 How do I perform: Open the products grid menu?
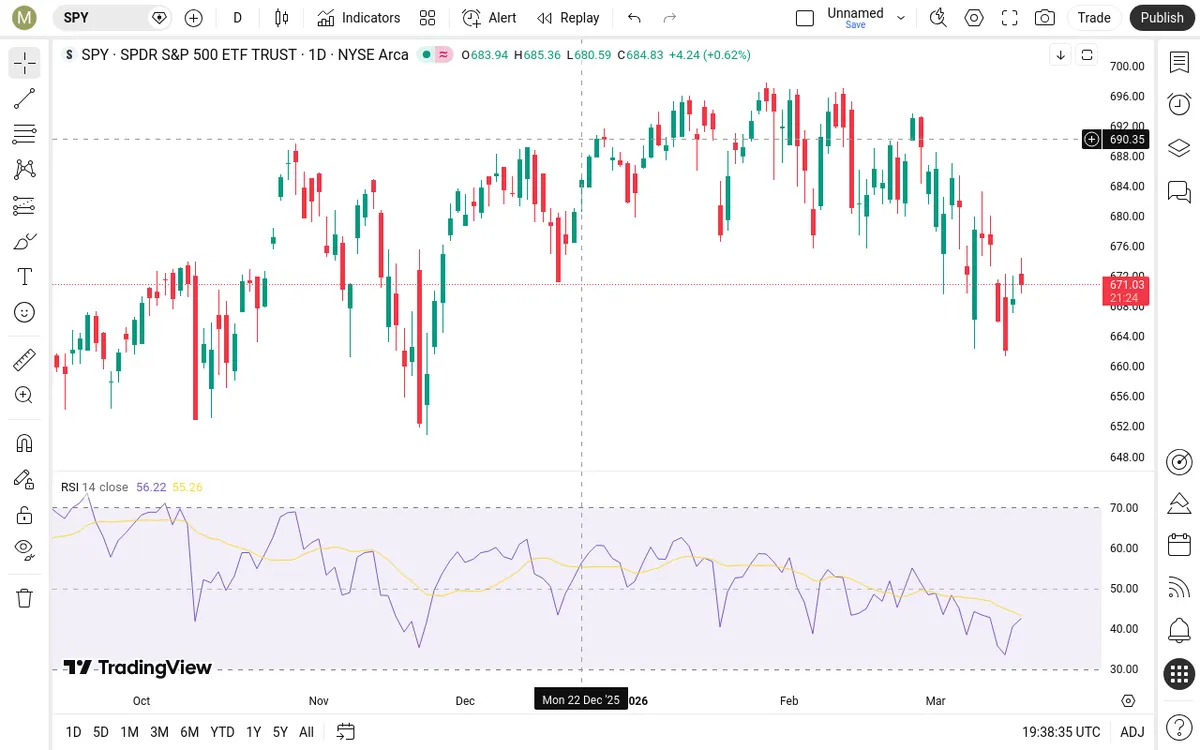click(x=1179, y=674)
